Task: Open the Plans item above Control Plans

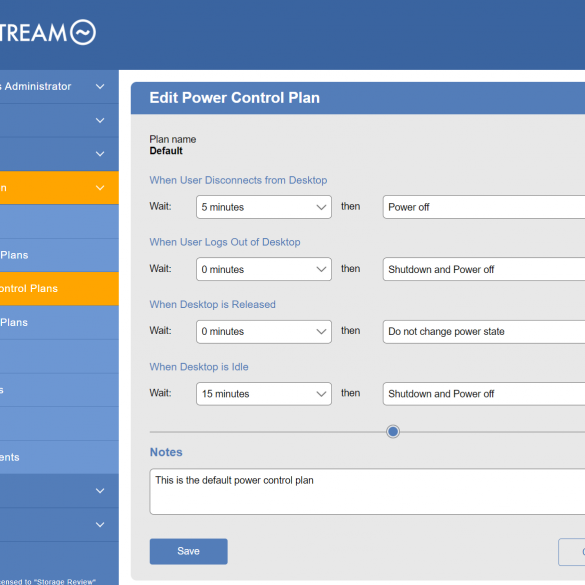Action: pos(59,255)
